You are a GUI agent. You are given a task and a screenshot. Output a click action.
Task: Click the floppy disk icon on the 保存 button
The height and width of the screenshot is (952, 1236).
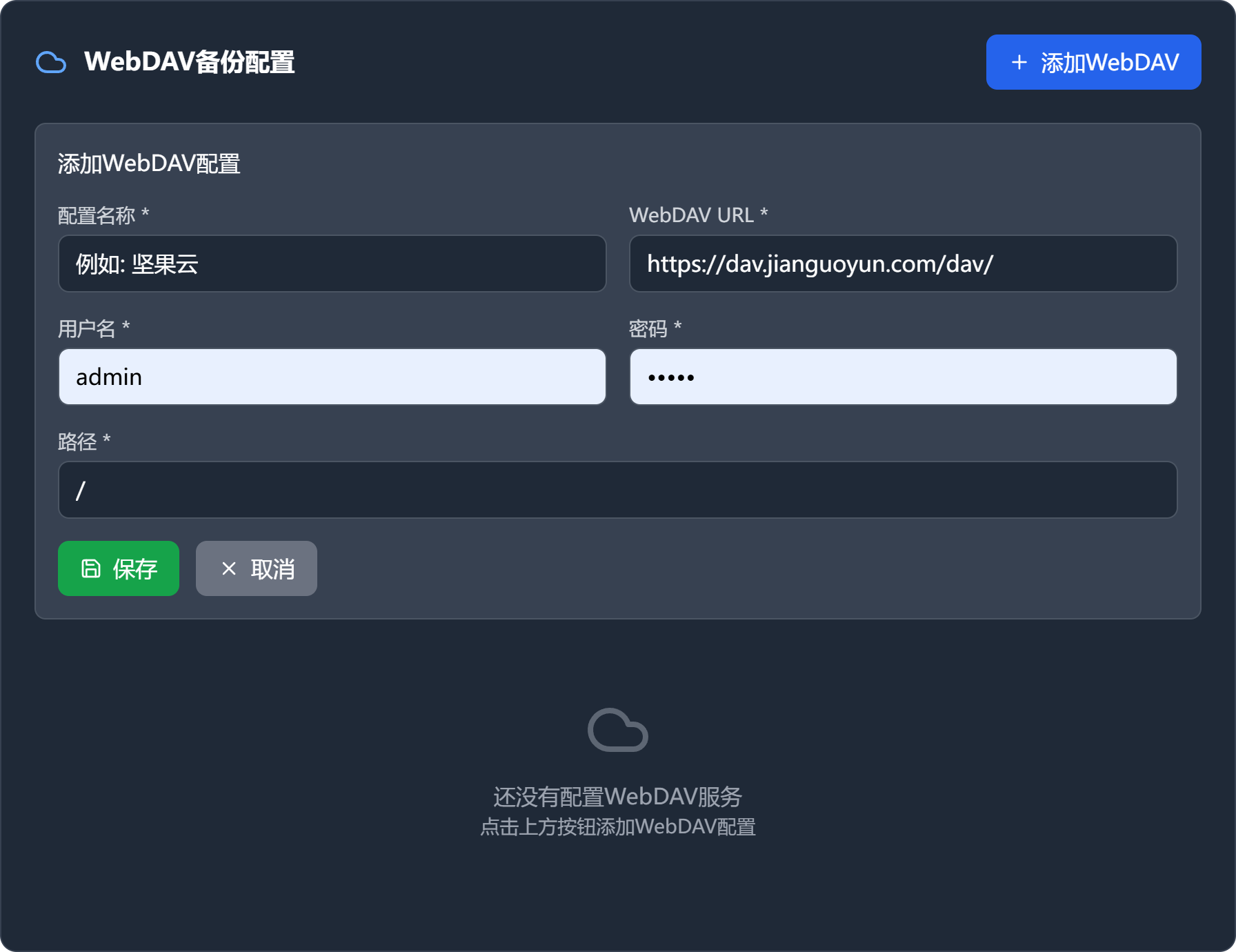tap(91, 568)
